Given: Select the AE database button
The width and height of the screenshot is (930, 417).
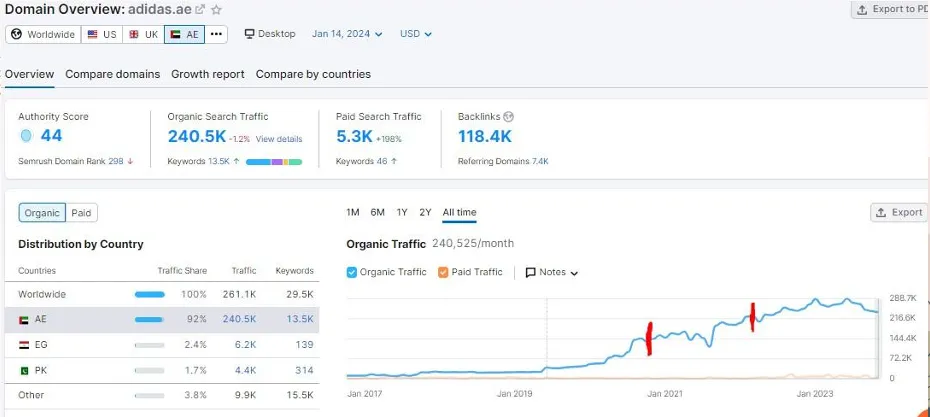Looking at the screenshot, I should pos(184,34).
